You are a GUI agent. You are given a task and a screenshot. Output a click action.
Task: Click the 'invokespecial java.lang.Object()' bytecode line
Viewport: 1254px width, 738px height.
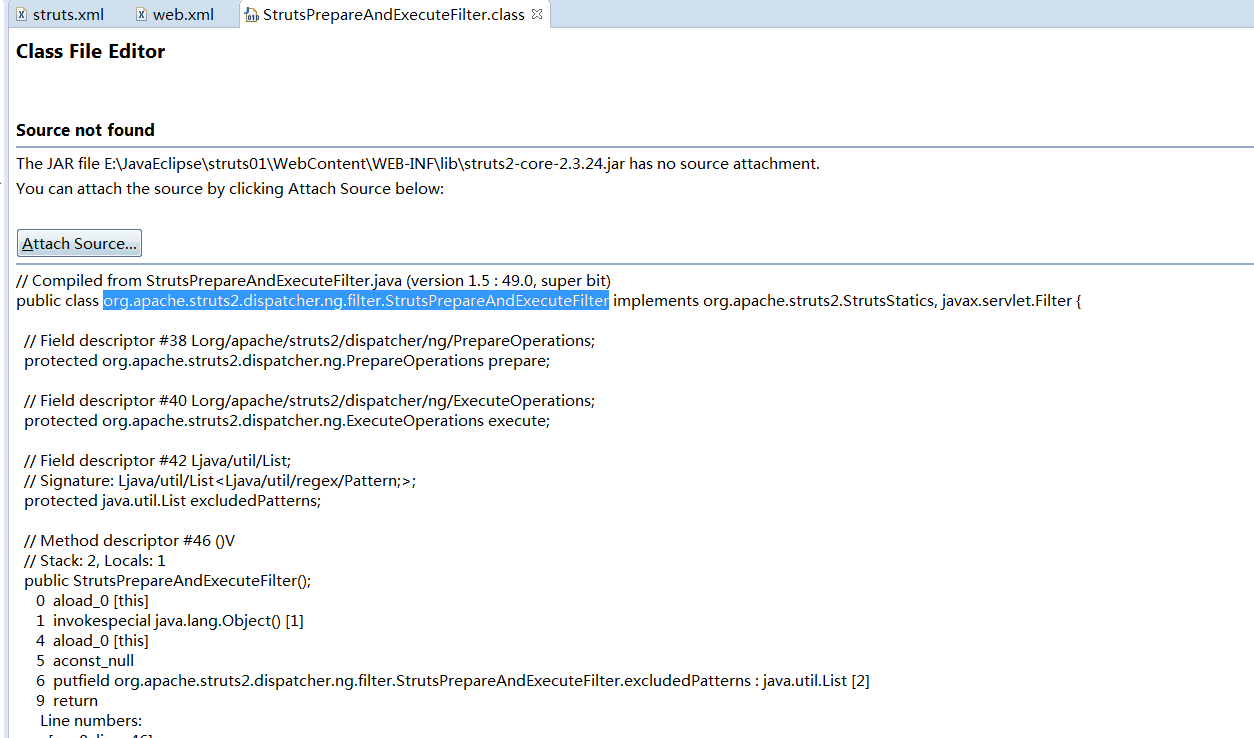pyautogui.click(x=170, y=621)
